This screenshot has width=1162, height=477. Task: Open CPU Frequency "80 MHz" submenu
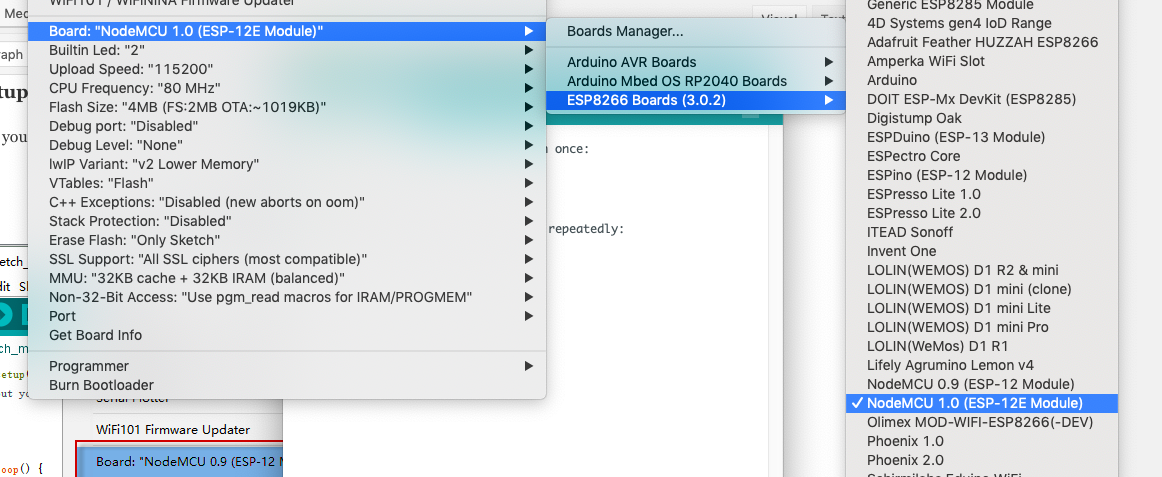(287, 88)
